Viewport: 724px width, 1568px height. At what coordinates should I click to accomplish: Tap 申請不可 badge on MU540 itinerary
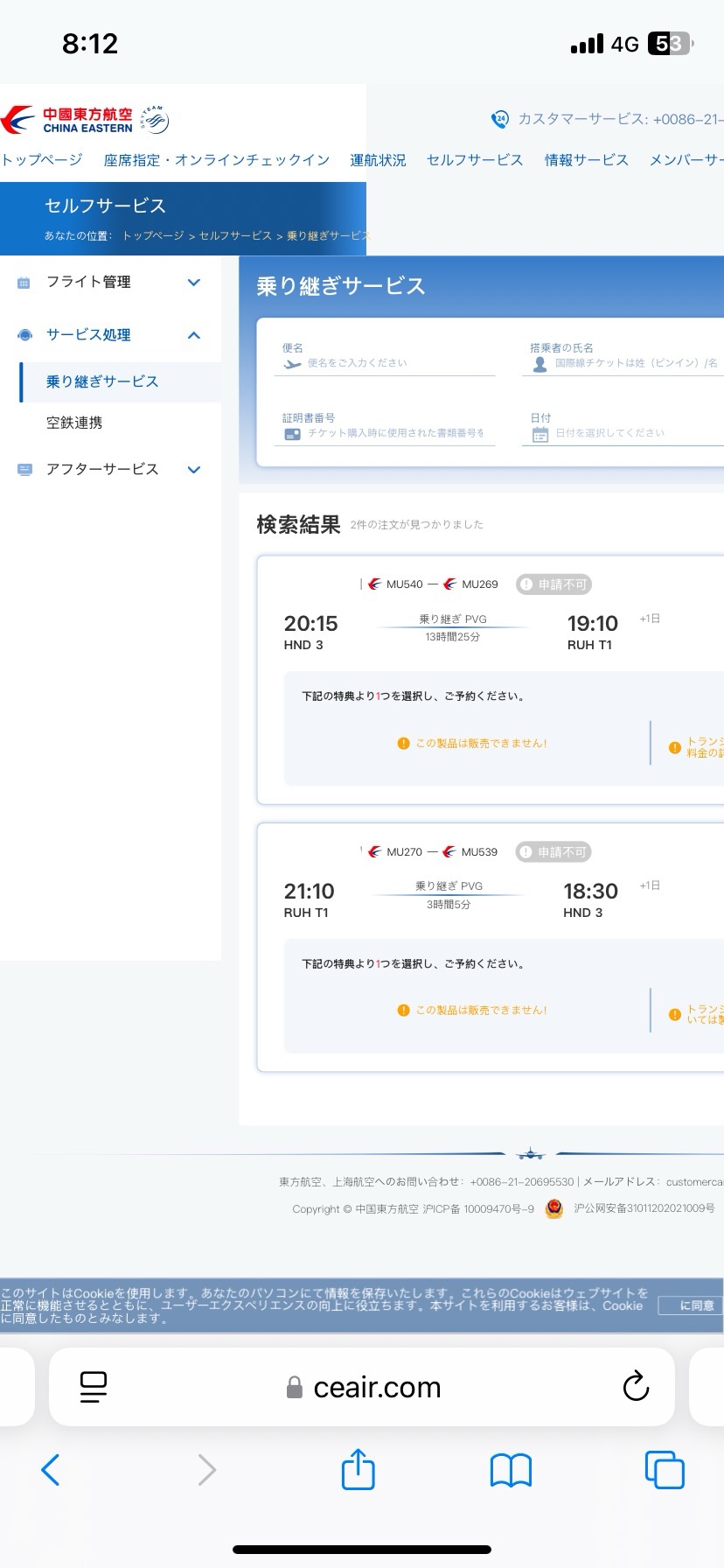pos(553,584)
